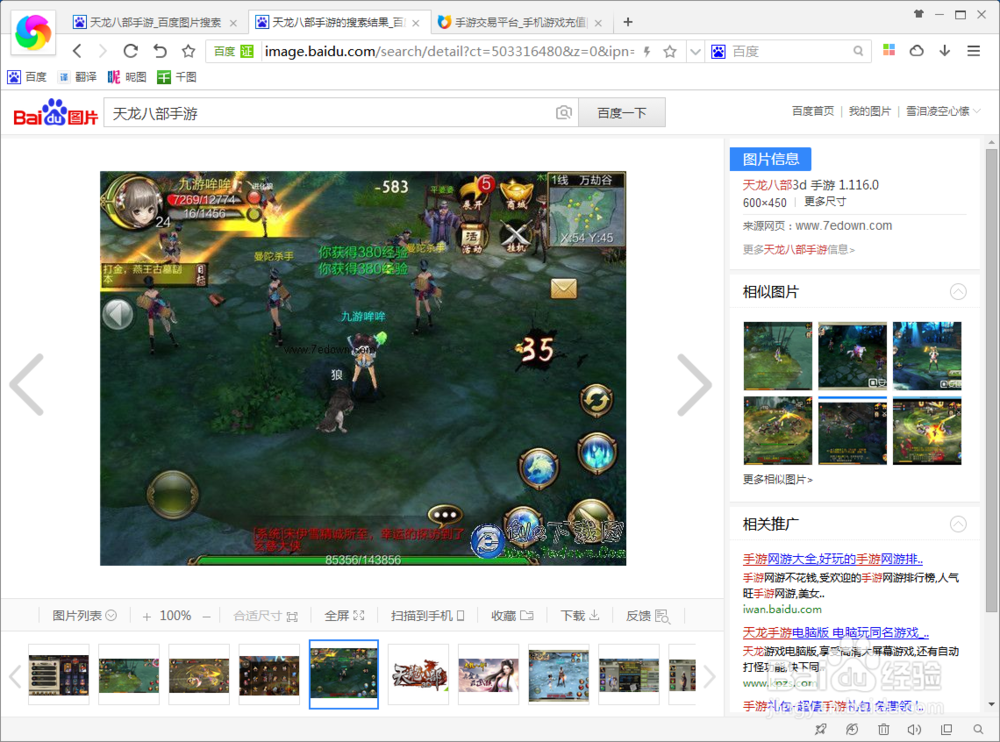Click the main game screenshot image
The width and height of the screenshot is (1000, 742).
(363, 368)
